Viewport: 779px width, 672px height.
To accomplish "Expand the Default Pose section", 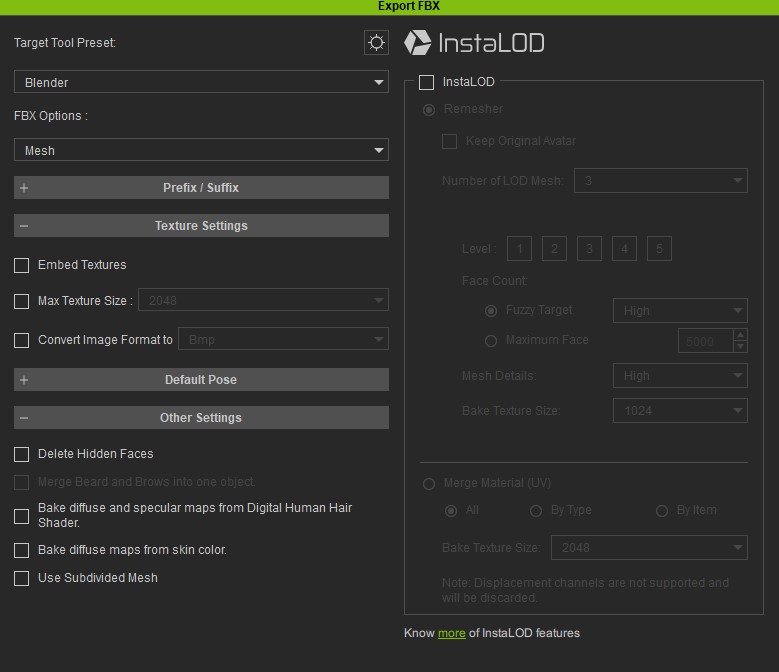I will (x=201, y=380).
